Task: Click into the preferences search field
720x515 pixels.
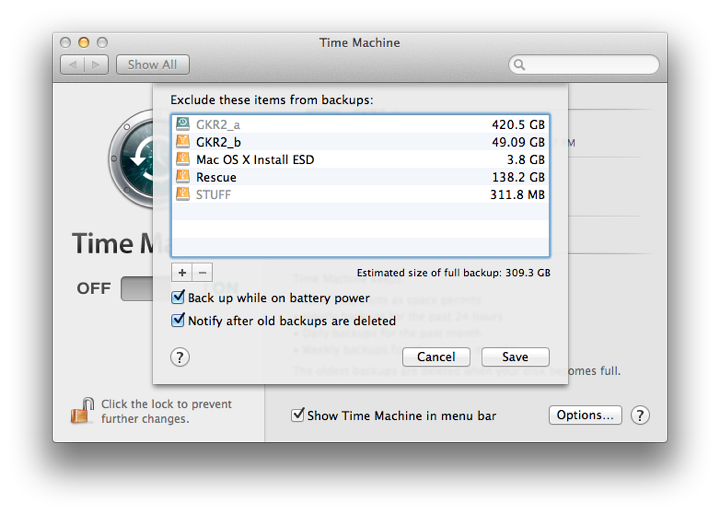Action: coord(584,65)
